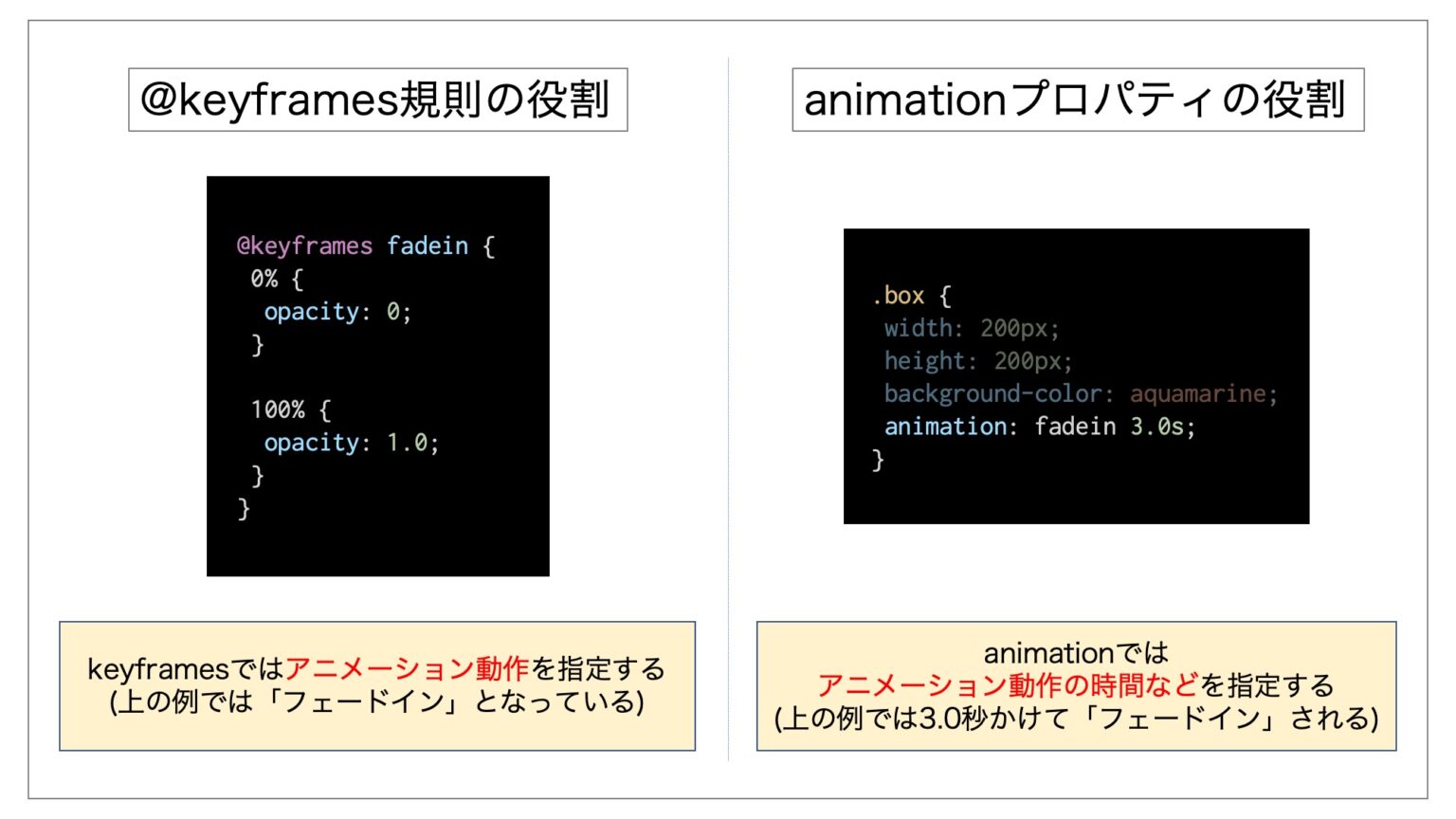Click the closing brace of .box rule
The height and width of the screenshot is (819, 1456).
coord(877,459)
